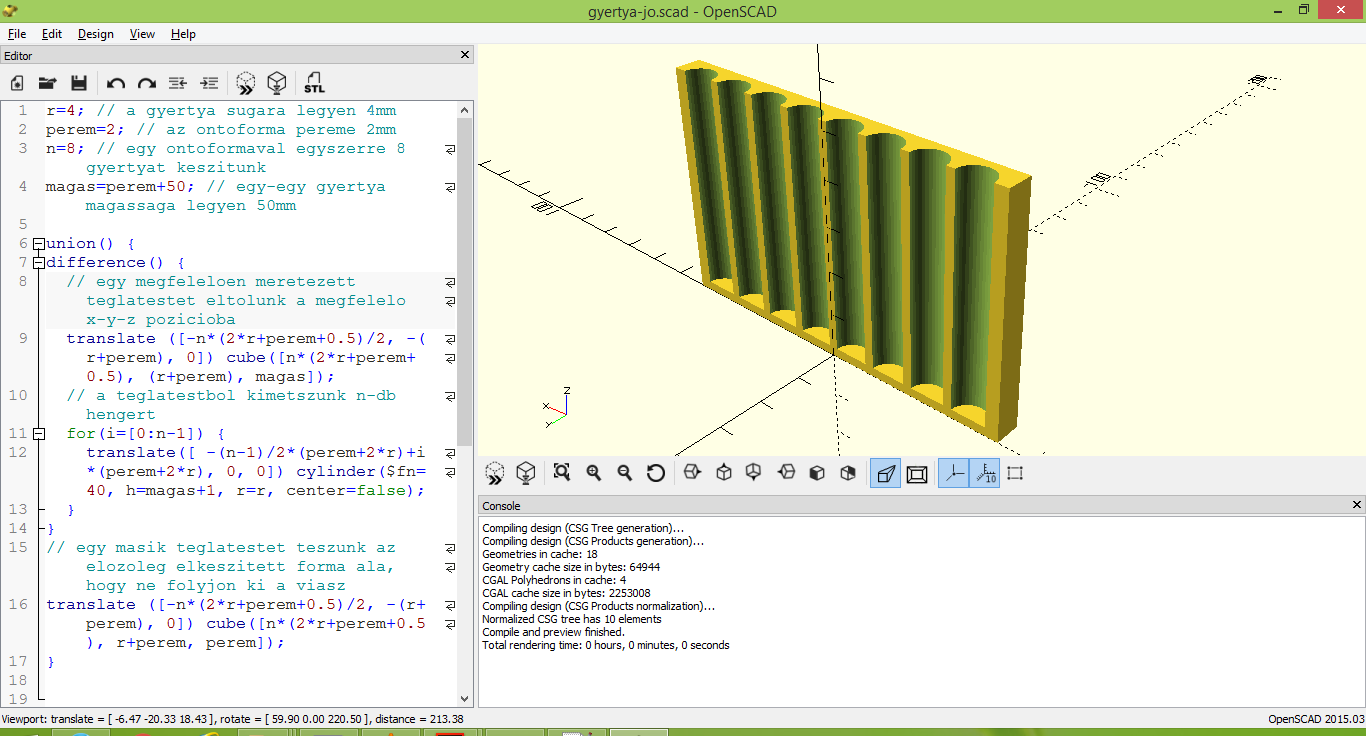Screen dimensions: 1366x736
Task: Click 'Total rendering time' console line
Action: click(x=606, y=645)
